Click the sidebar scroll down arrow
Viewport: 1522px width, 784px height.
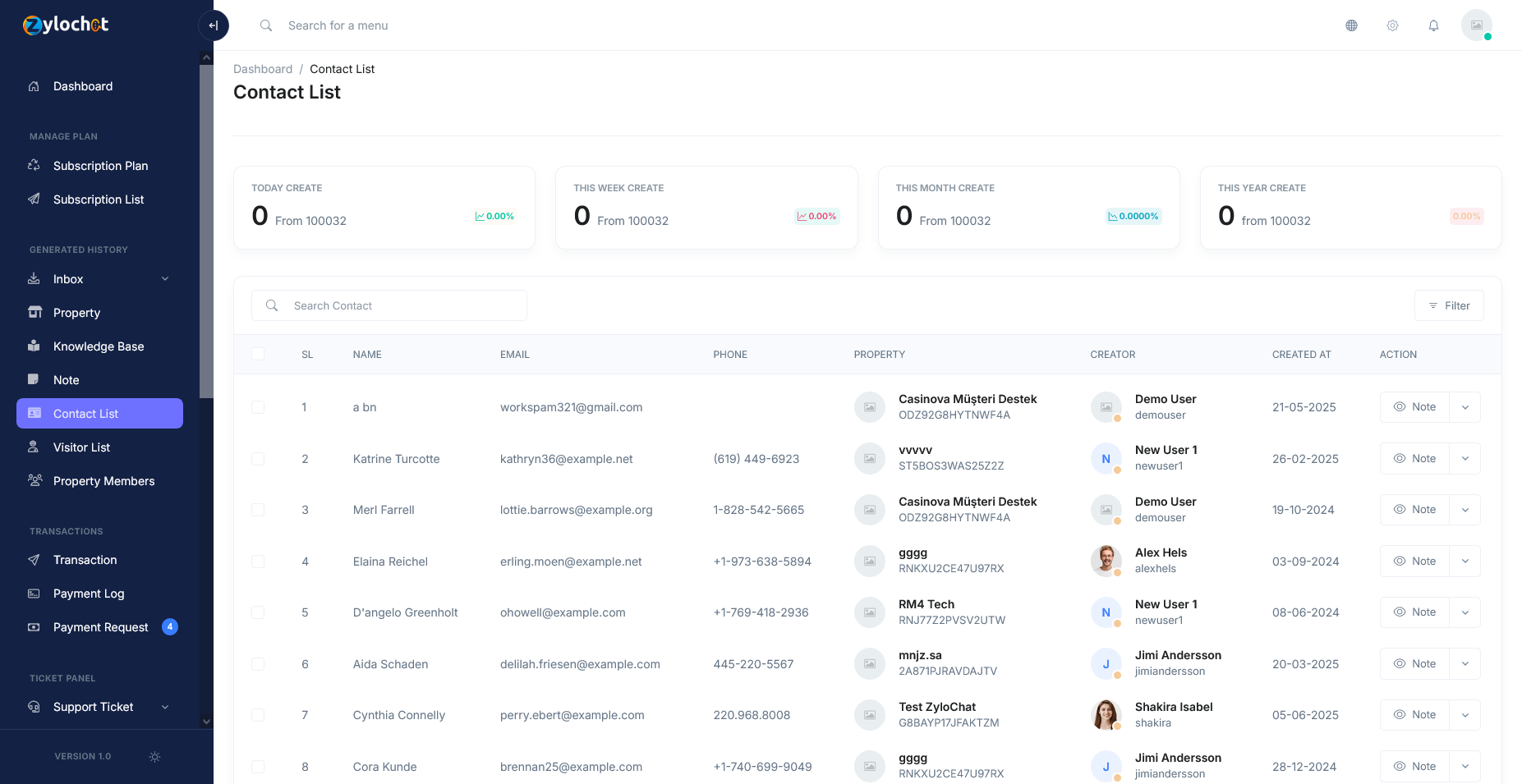[207, 722]
